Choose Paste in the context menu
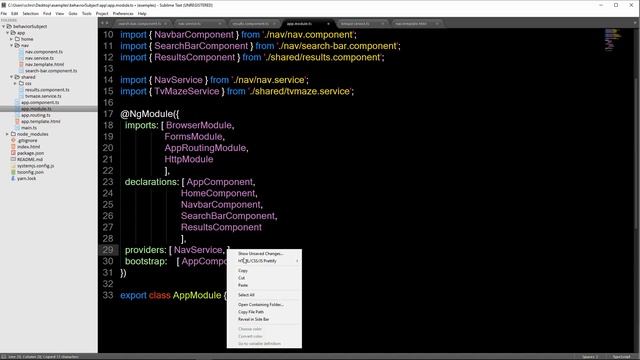640x360 pixels. click(264, 285)
